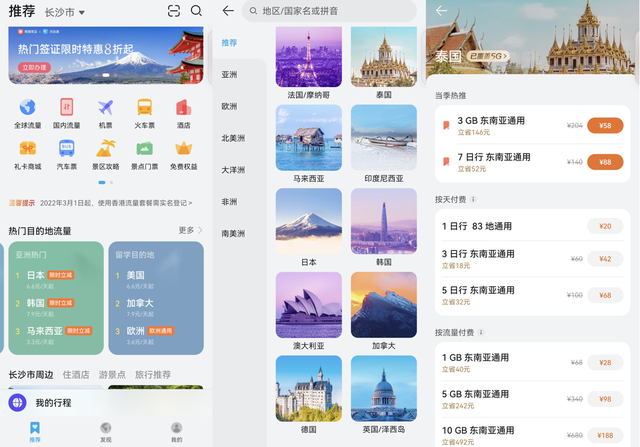Choose the 印度尼西亚 destination thumbnail
The height and width of the screenshot is (447, 640).
[x=384, y=138]
